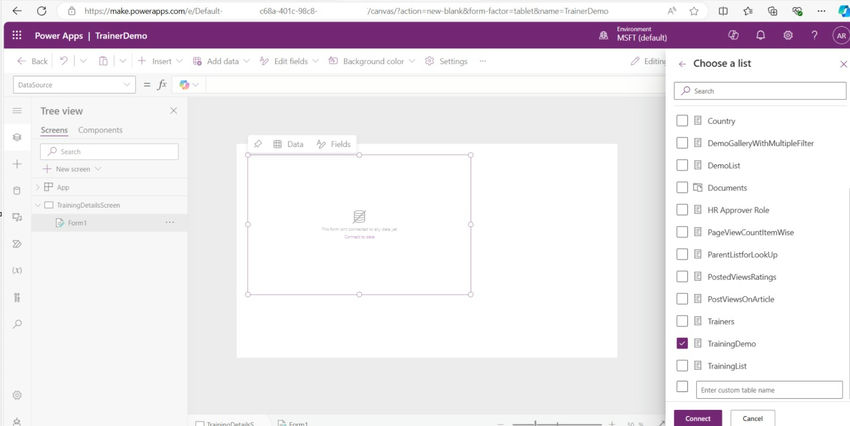Check the Country list checkbox

coord(682,121)
